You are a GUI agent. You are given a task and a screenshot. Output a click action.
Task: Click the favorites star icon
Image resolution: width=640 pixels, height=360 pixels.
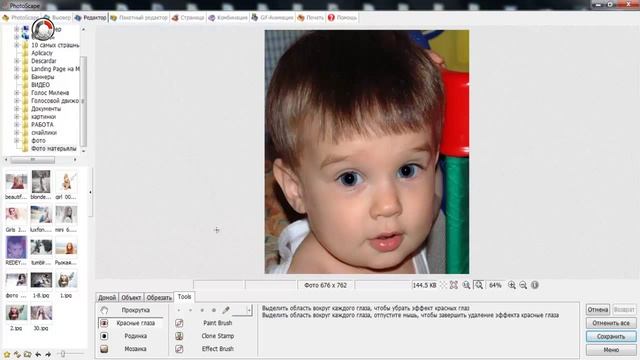[x=7, y=354]
